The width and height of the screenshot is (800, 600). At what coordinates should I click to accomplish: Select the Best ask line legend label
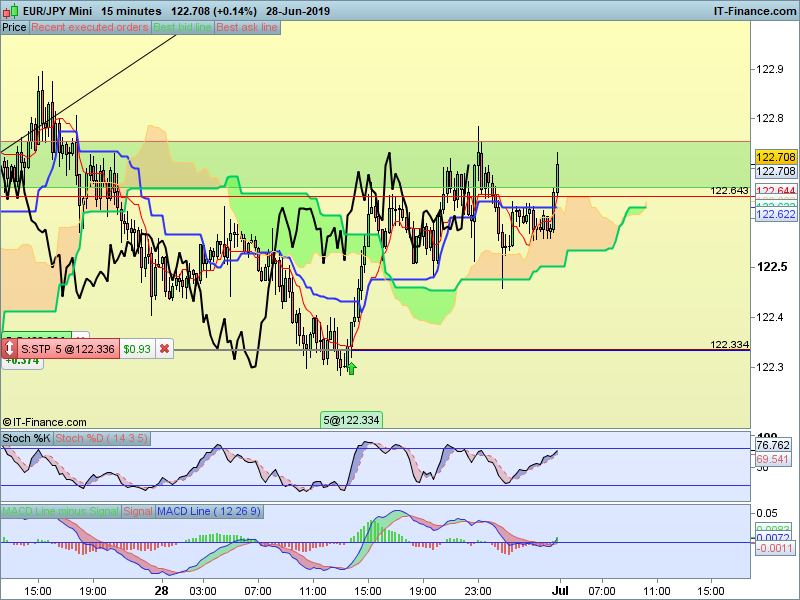click(247, 28)
